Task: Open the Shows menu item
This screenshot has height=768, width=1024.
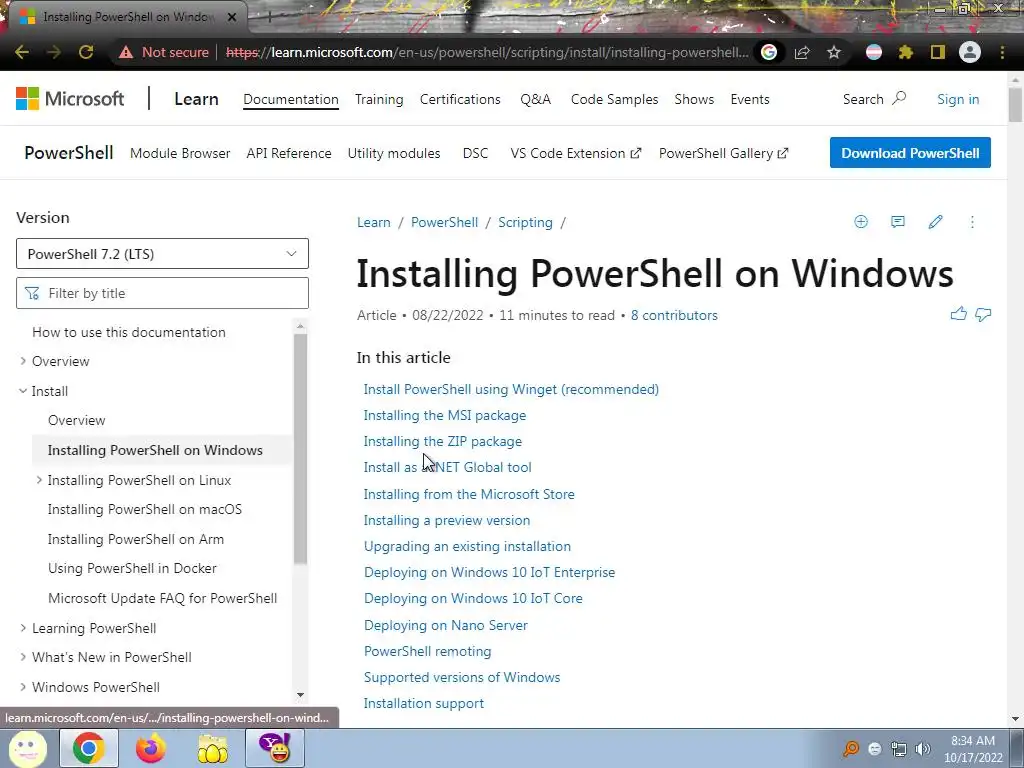Action: click(x=694, y=99)
